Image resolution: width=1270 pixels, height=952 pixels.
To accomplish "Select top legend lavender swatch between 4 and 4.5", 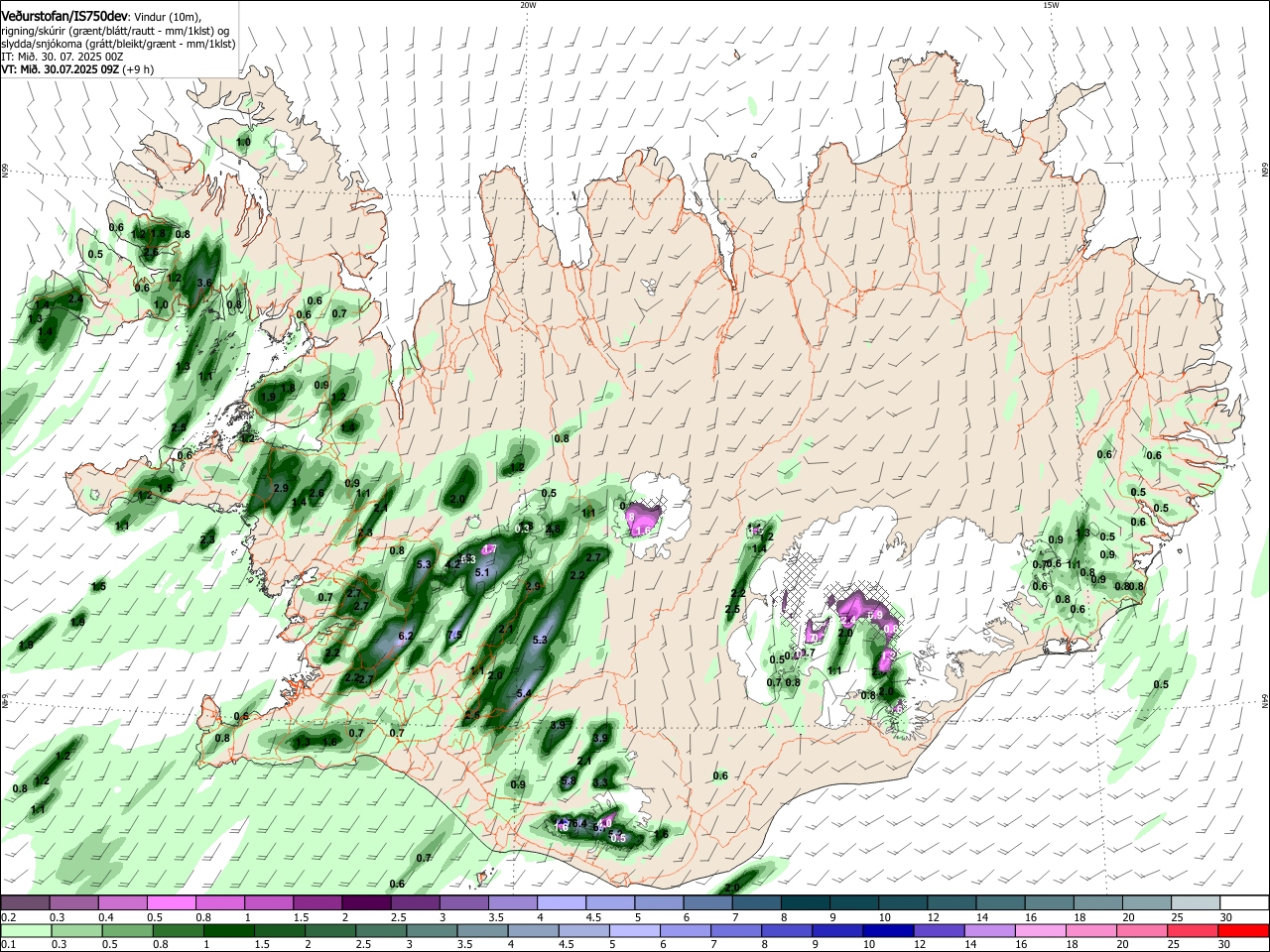I will coord(561,903).
